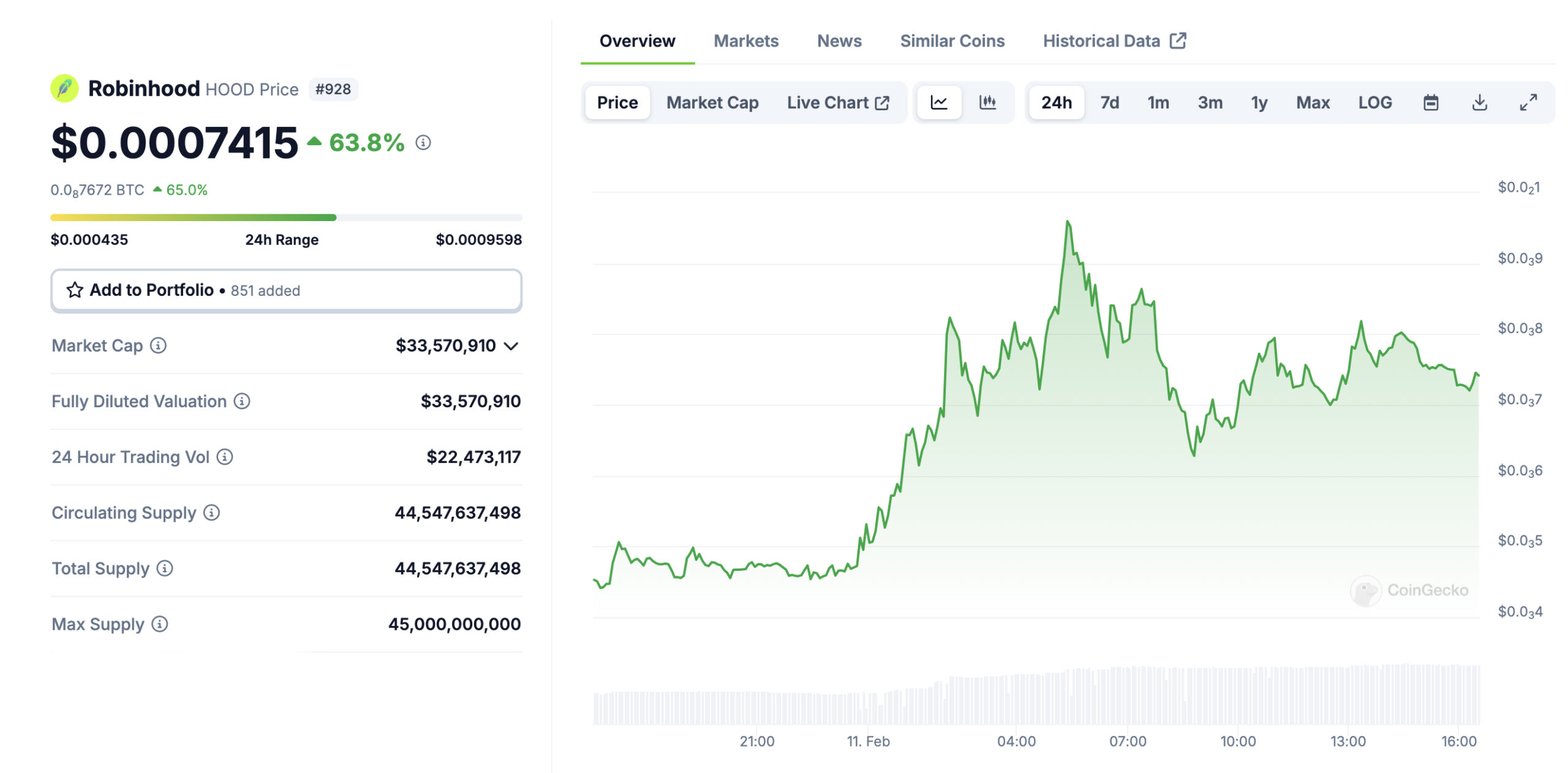
Task: Select the line chart view icon
Action: pos(939,102)
